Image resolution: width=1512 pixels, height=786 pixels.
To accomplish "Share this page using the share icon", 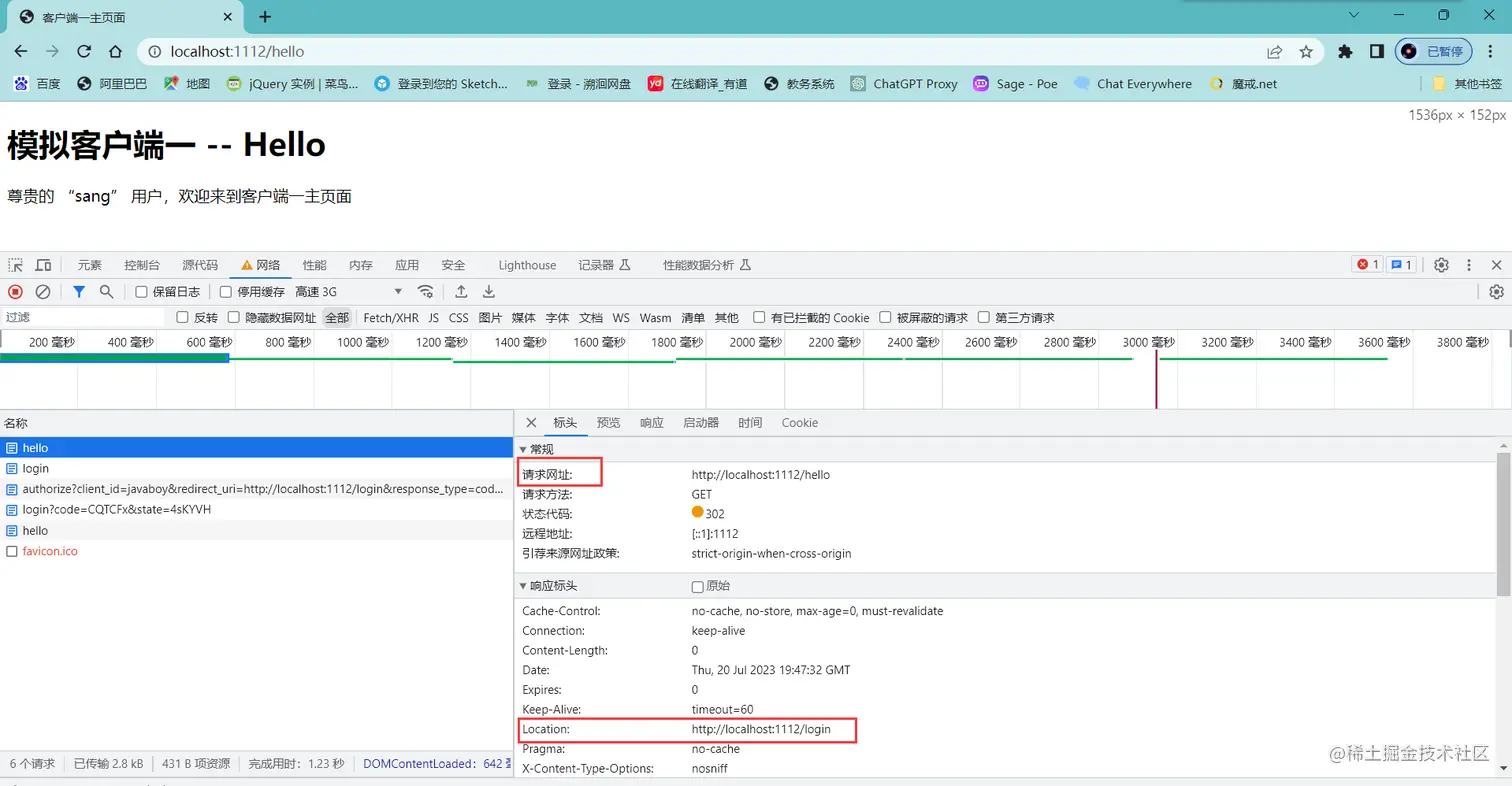I will click(1275, 52).
